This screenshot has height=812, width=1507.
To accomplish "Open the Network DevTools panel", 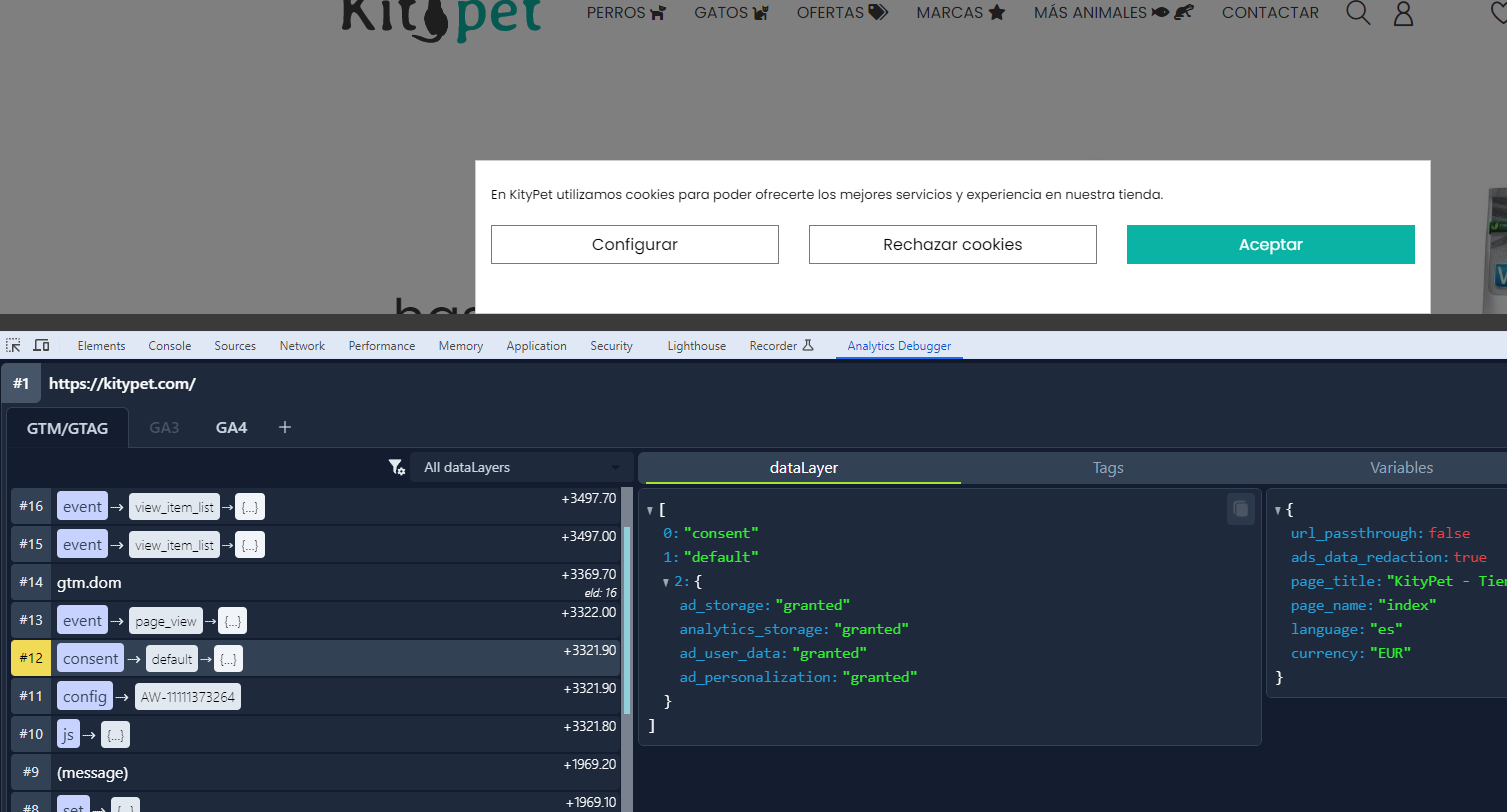I will click(x=302, y=346).
